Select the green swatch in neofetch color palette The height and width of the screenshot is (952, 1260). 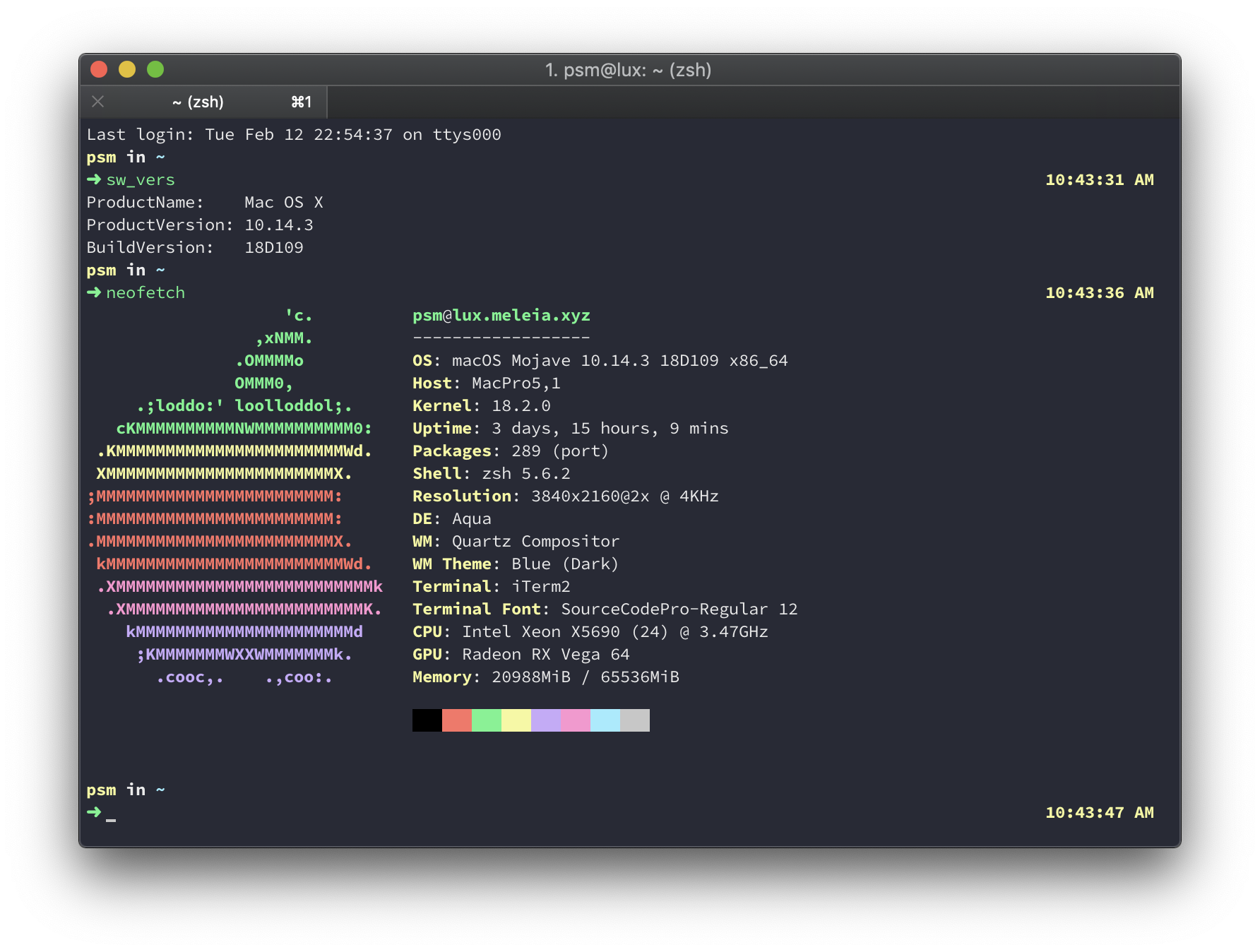(487, 720)
